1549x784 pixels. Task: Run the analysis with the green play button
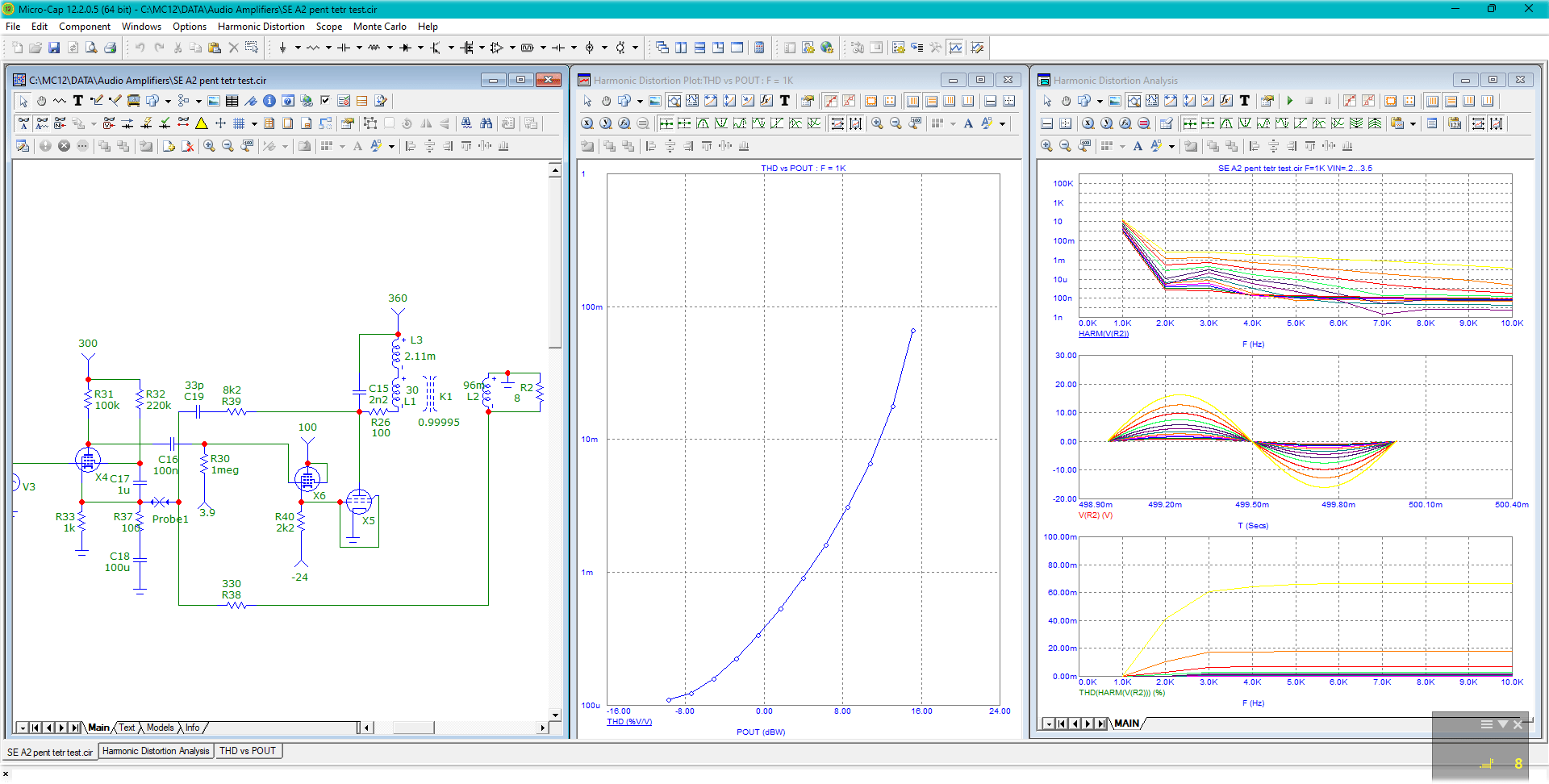click(1290, 101)
